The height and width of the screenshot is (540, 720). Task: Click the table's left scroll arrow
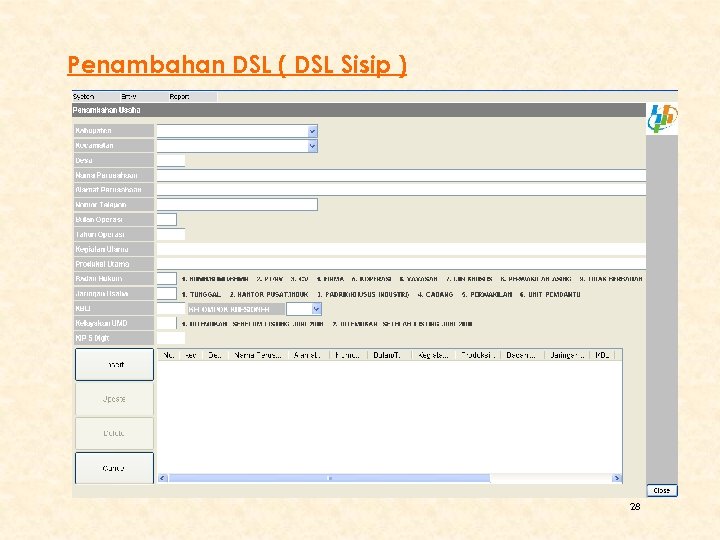[x=163, y=478]
